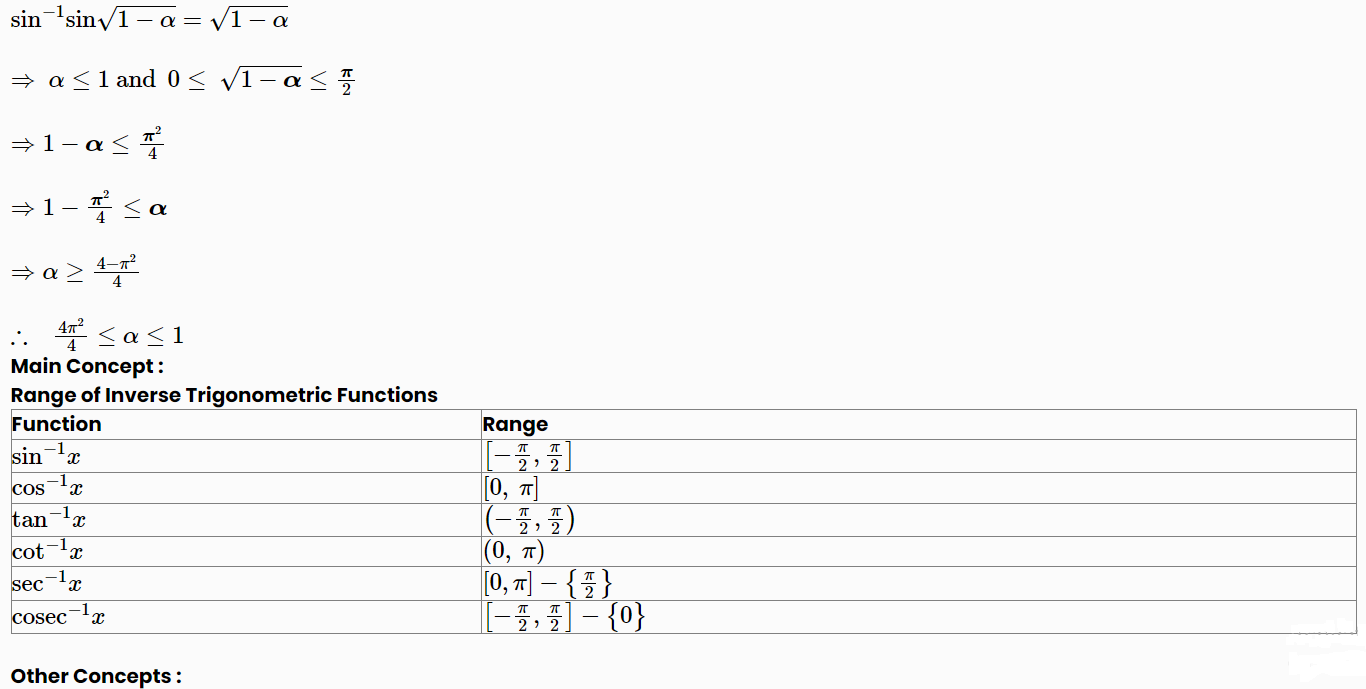This screenshot has width=1366, height=689.
Task: Click the 'Other Concepts :' heading
Action: [97, 676]
